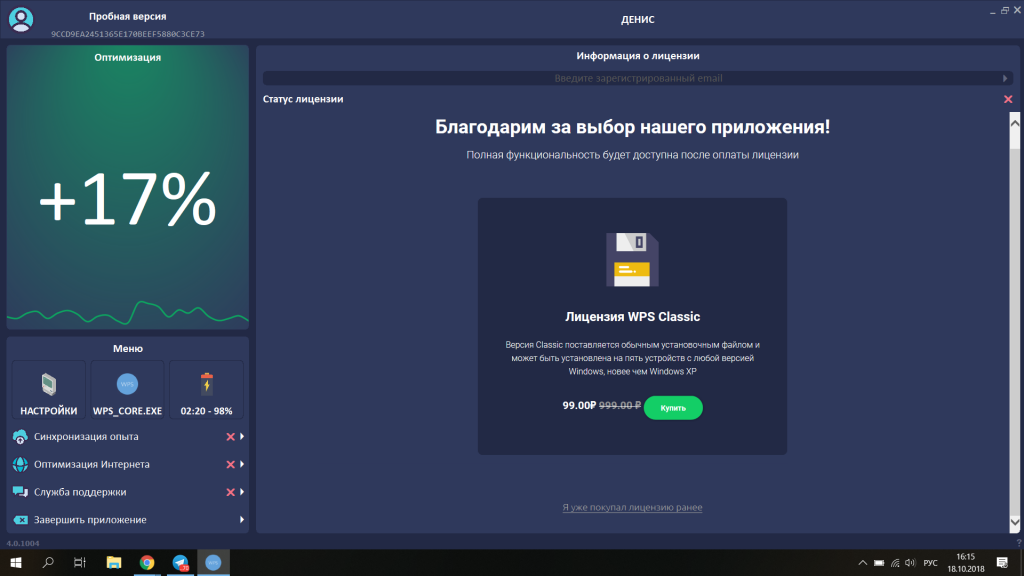Open Настройки via the computer icon
Image resolution: width=1024 pixels, height=576 pixels.
point(48,384)
